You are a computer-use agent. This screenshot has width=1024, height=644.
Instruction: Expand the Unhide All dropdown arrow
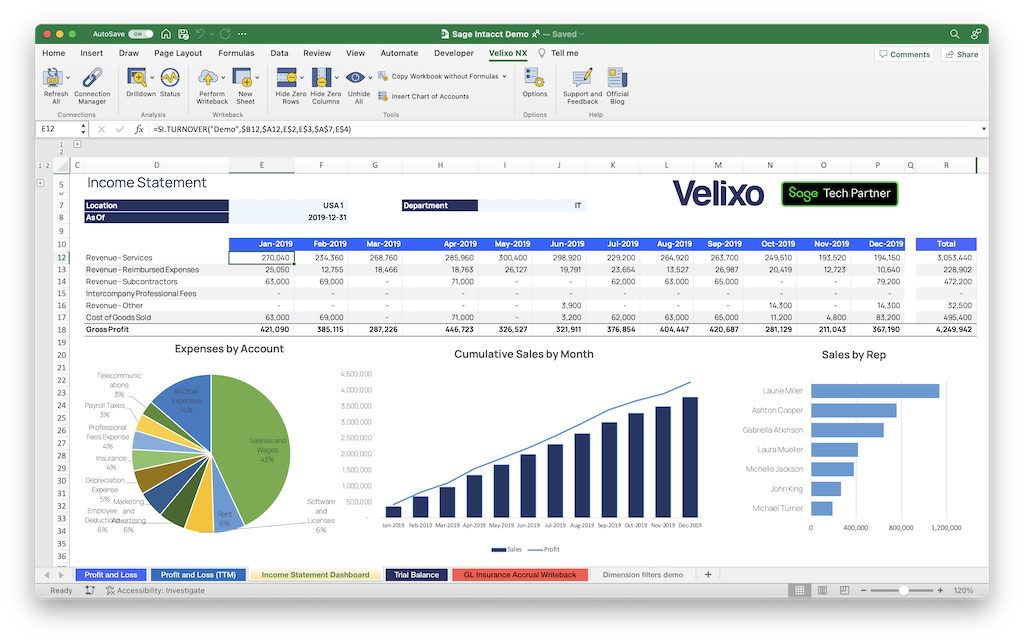click(x=370, y=78)
